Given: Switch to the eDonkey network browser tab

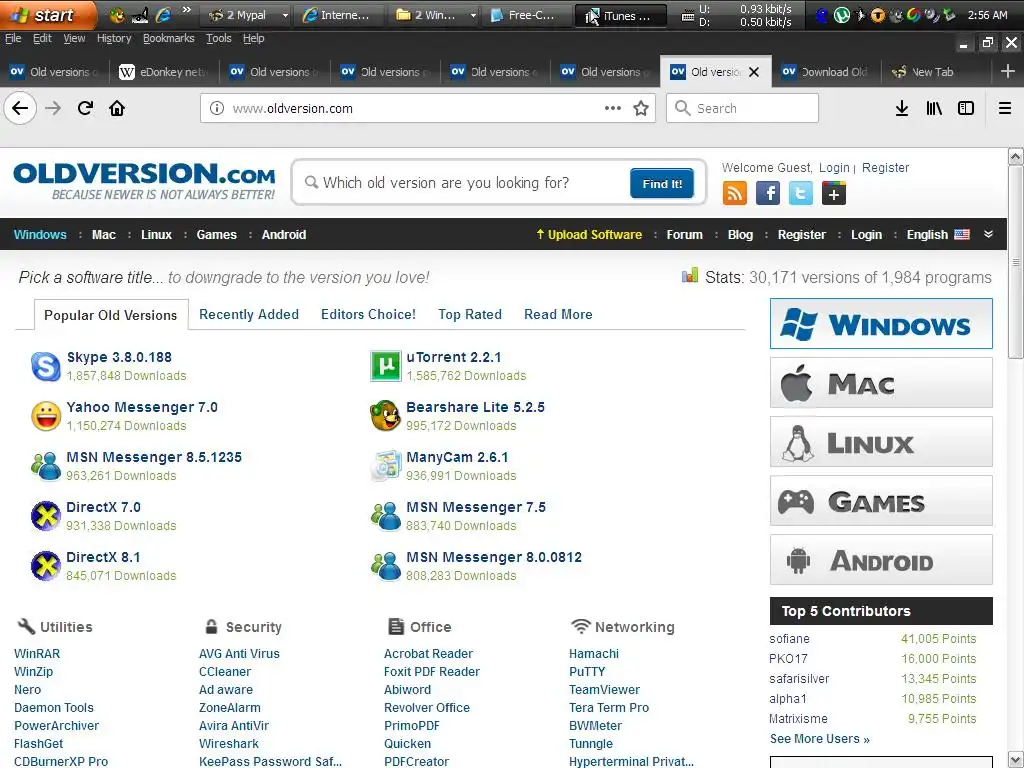Looking at the screenshot, I should (165, 72).
